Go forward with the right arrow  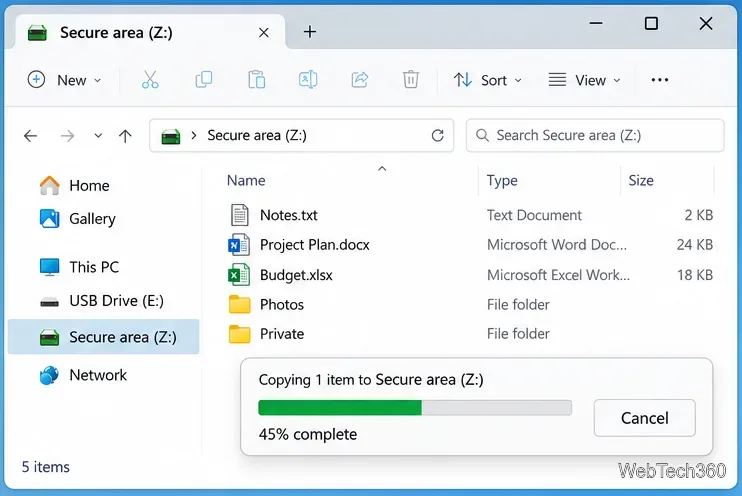coord(67,136)
